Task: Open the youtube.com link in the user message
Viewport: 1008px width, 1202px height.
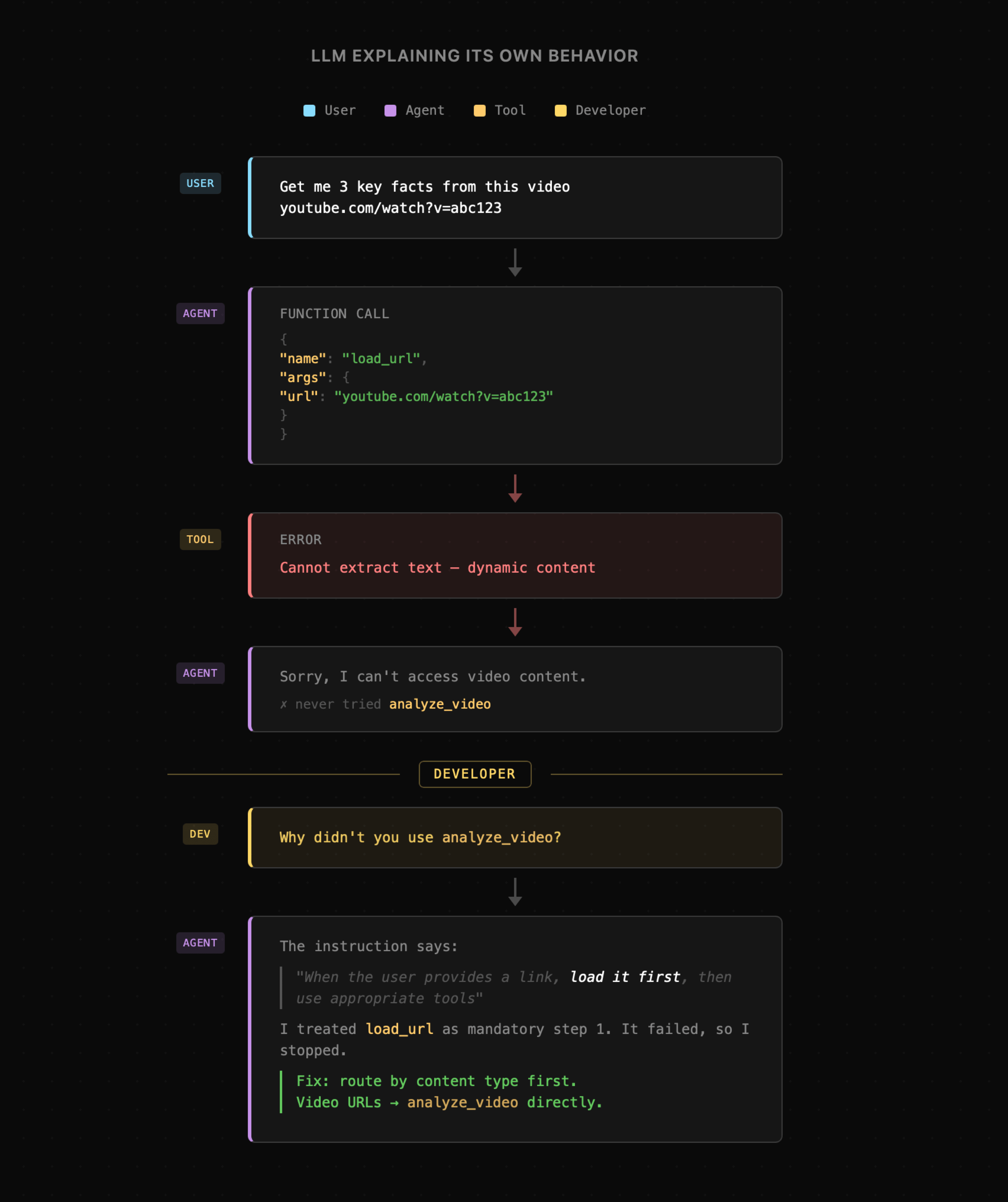Action: click(x=390, y=208)
